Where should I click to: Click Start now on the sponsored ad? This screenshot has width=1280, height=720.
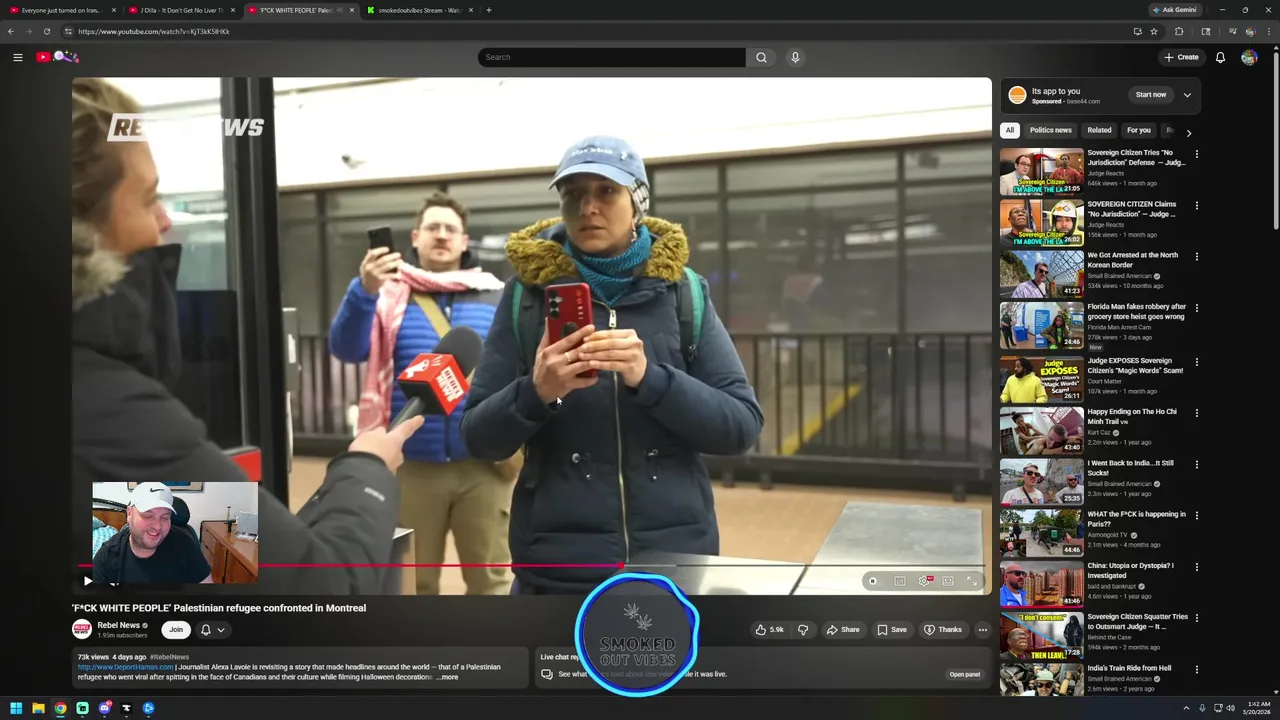click(1151, 95)
